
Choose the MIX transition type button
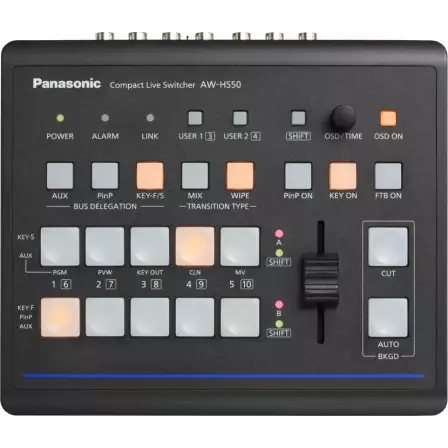click(195, 176)
